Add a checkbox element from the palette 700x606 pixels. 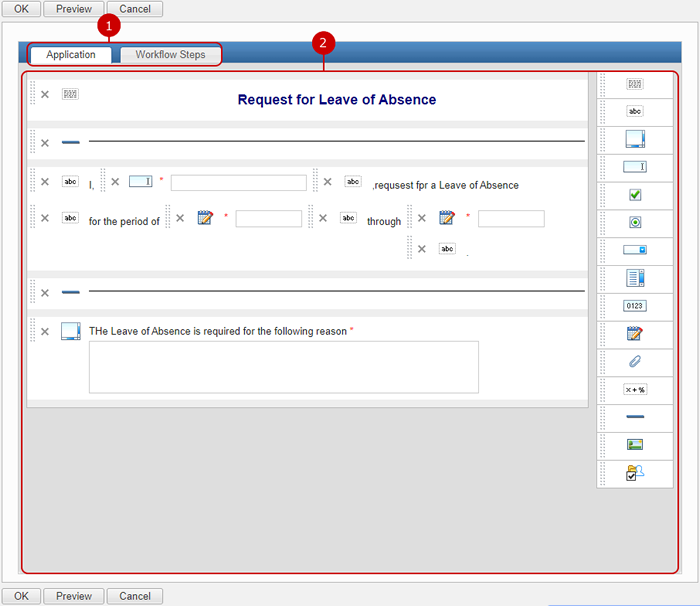[x=635, y=195]
